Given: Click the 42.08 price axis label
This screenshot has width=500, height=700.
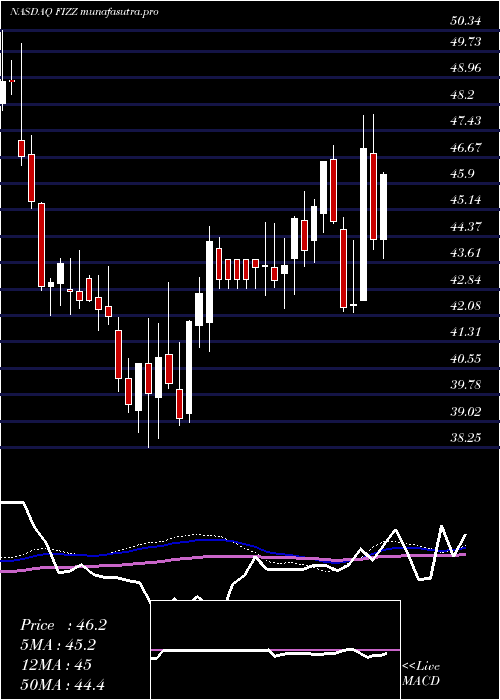Looking at the screenshot, I should pyautogui.click(x=465, y=306).
